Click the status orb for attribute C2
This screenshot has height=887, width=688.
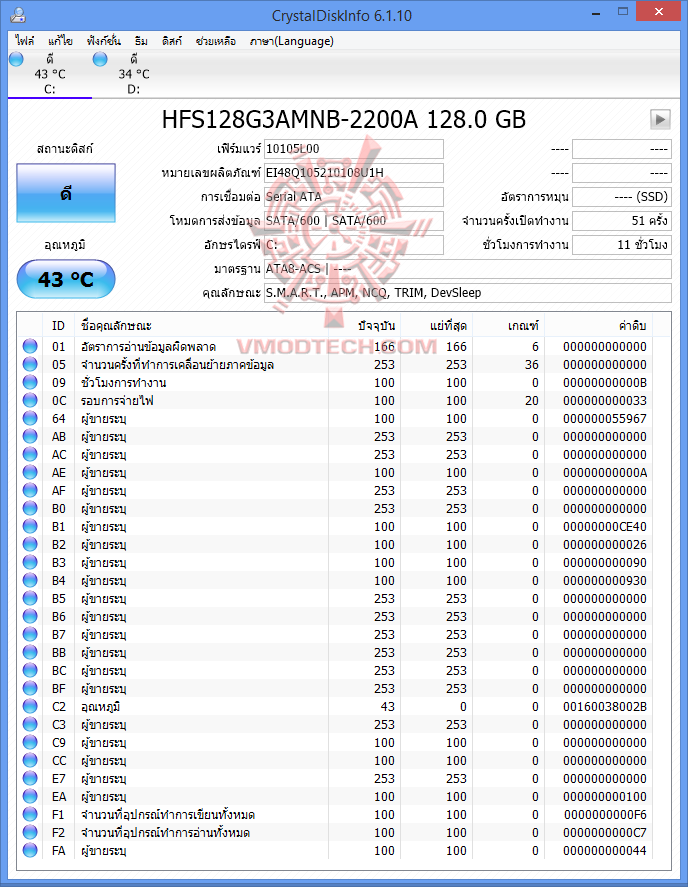(x=30, y=707)
